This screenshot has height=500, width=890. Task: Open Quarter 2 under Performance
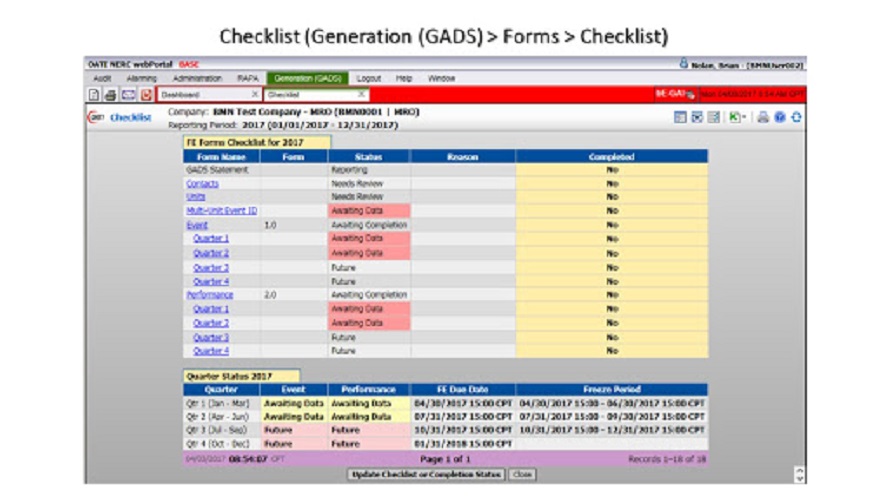[211, 323]
